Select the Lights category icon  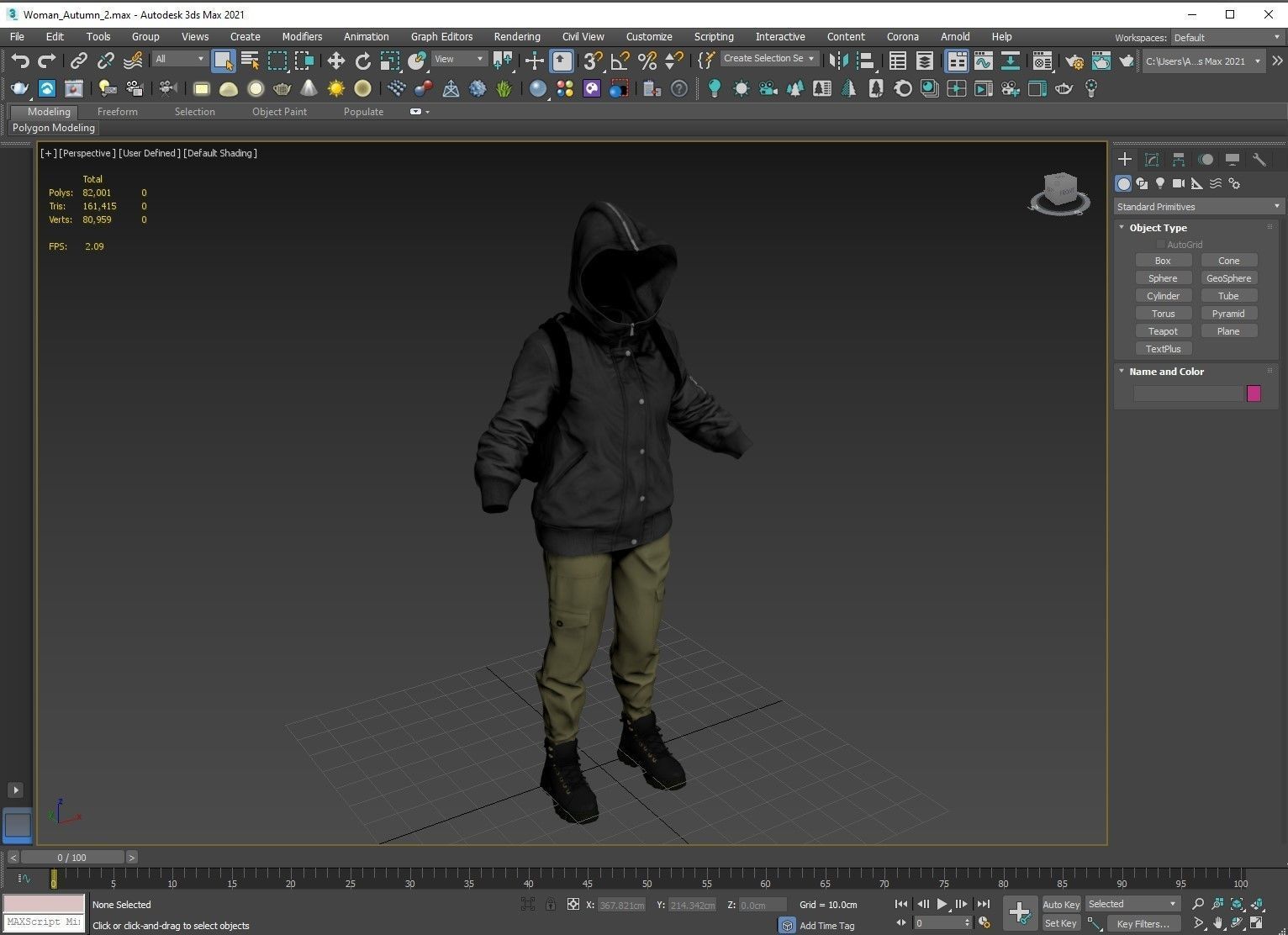click(1160, 183)
